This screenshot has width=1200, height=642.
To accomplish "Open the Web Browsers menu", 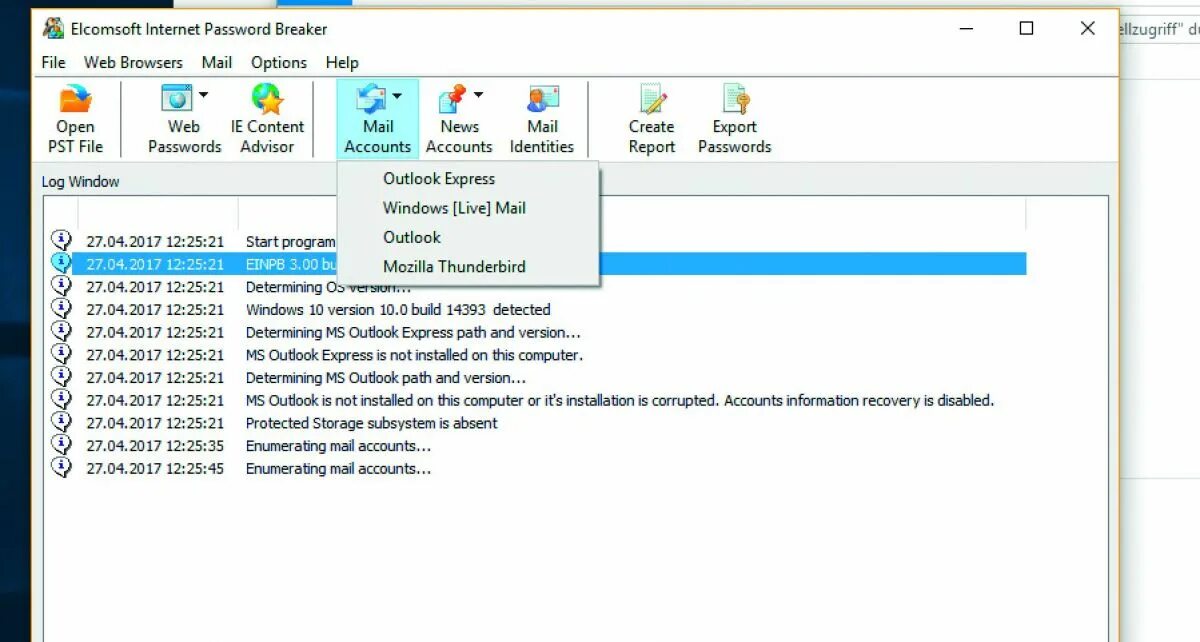I will pyautogui.click(x=133, y=62).
